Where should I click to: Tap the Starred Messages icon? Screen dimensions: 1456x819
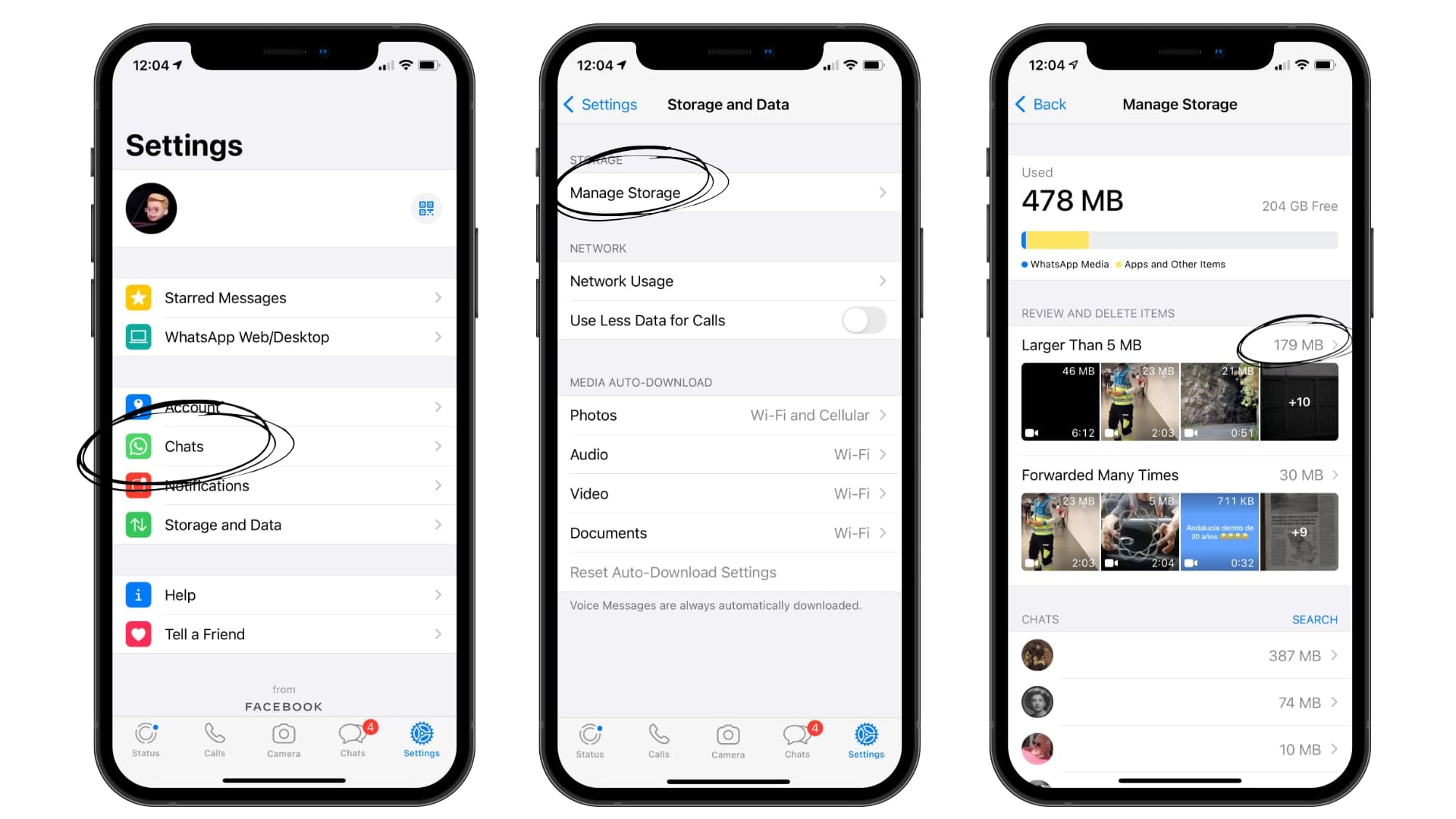137,297
